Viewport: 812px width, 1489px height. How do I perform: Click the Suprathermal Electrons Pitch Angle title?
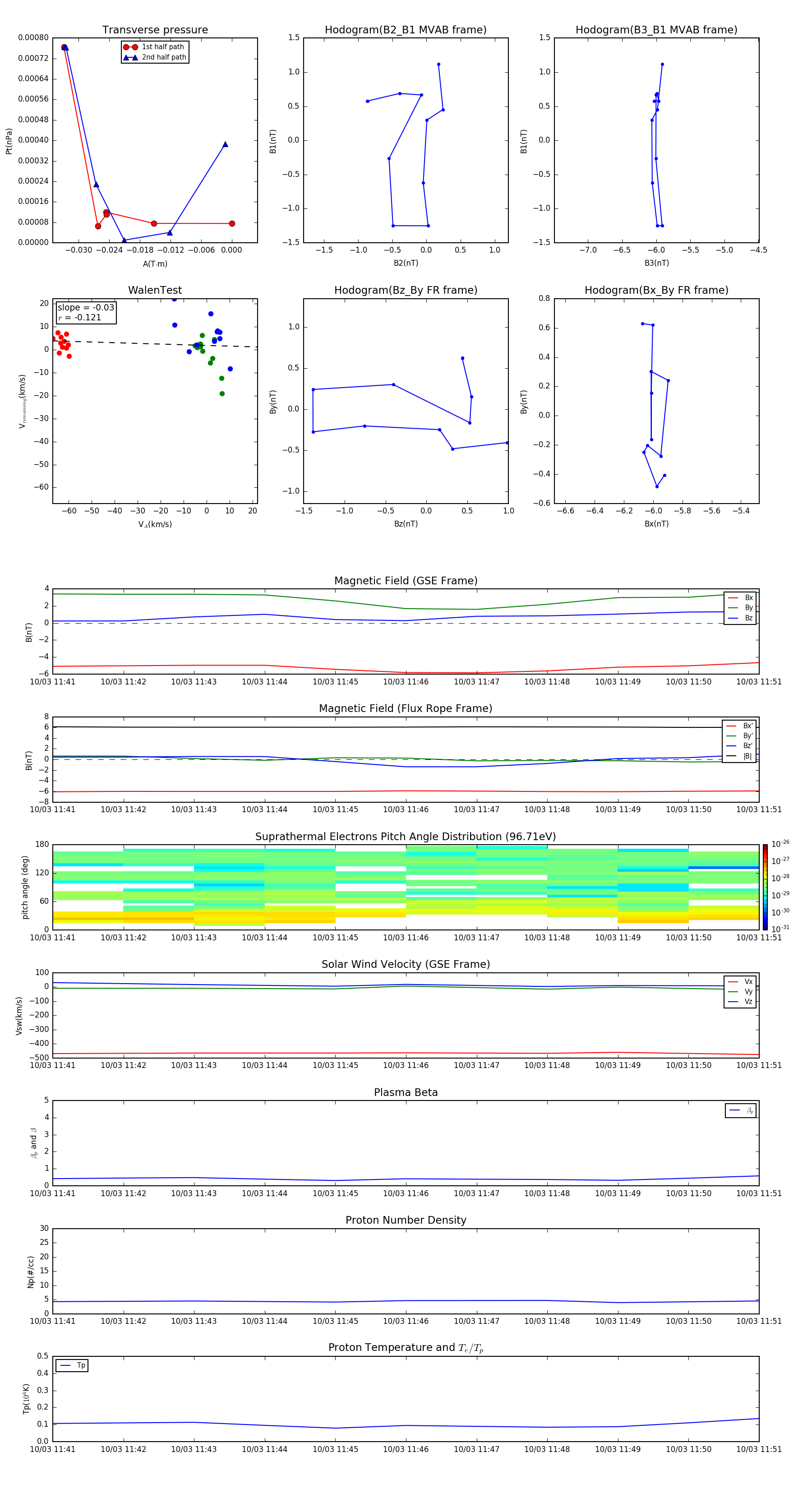tap(406, 837)
